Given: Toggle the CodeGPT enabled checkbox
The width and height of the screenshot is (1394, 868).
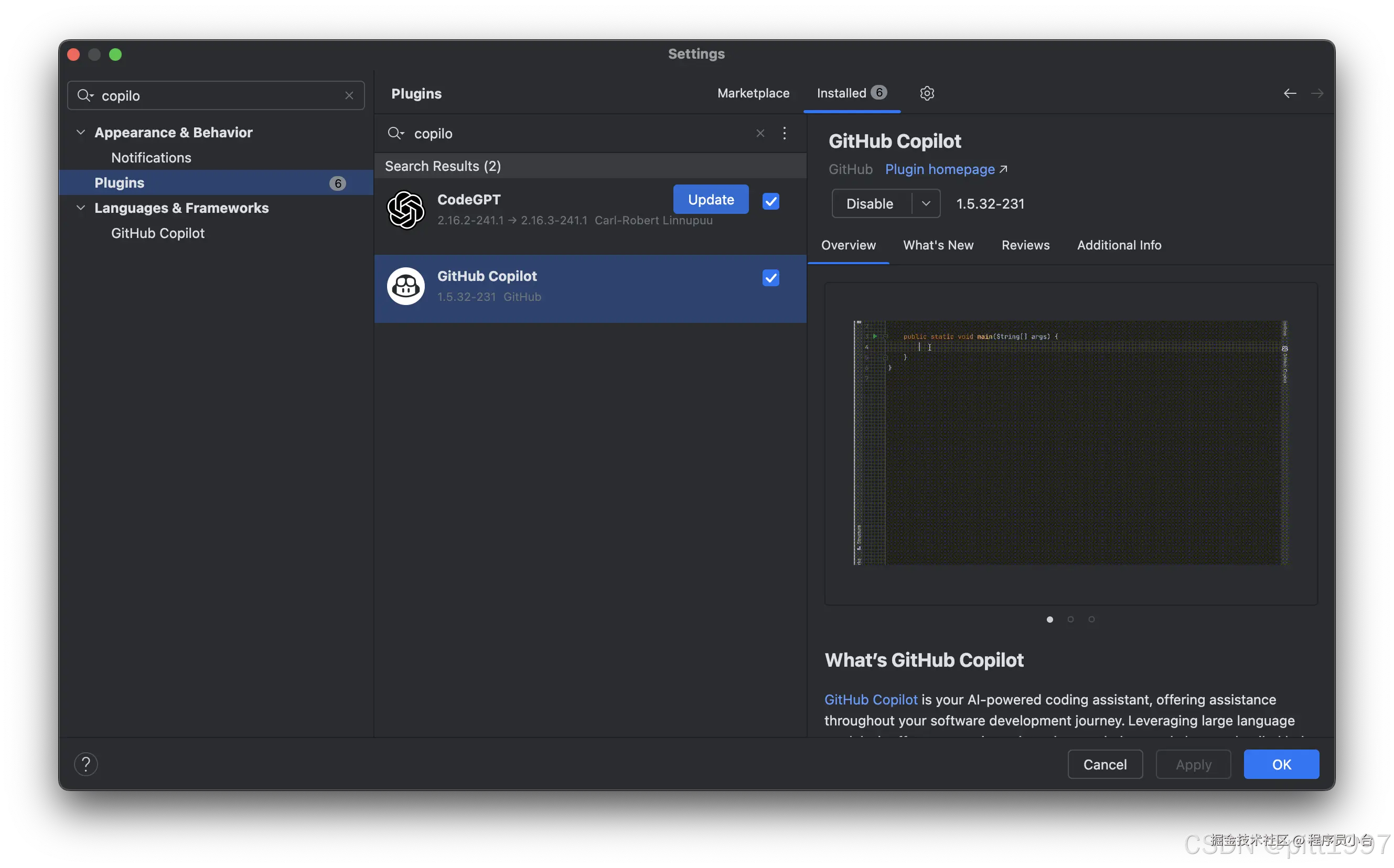Looking at the screenshot, I should pos(770,201).
